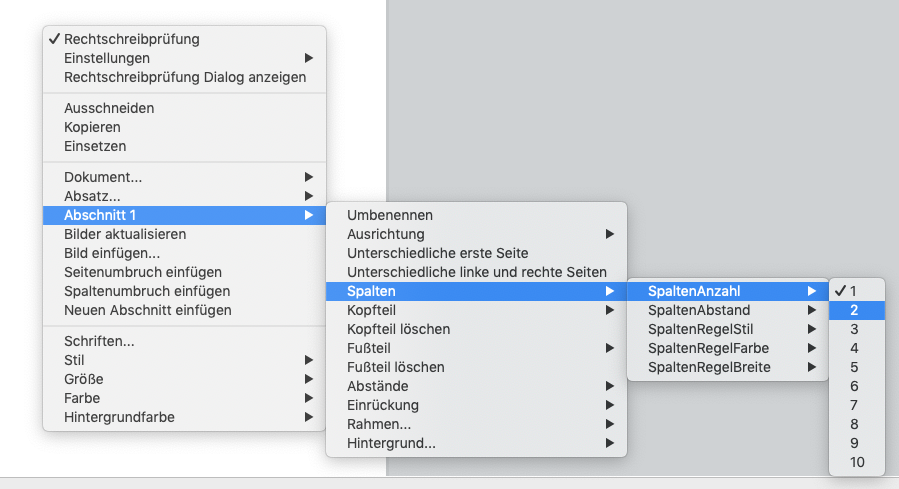899x489 pixels.
Task: Click Fußteil löschen
Action: click(396, 367)
